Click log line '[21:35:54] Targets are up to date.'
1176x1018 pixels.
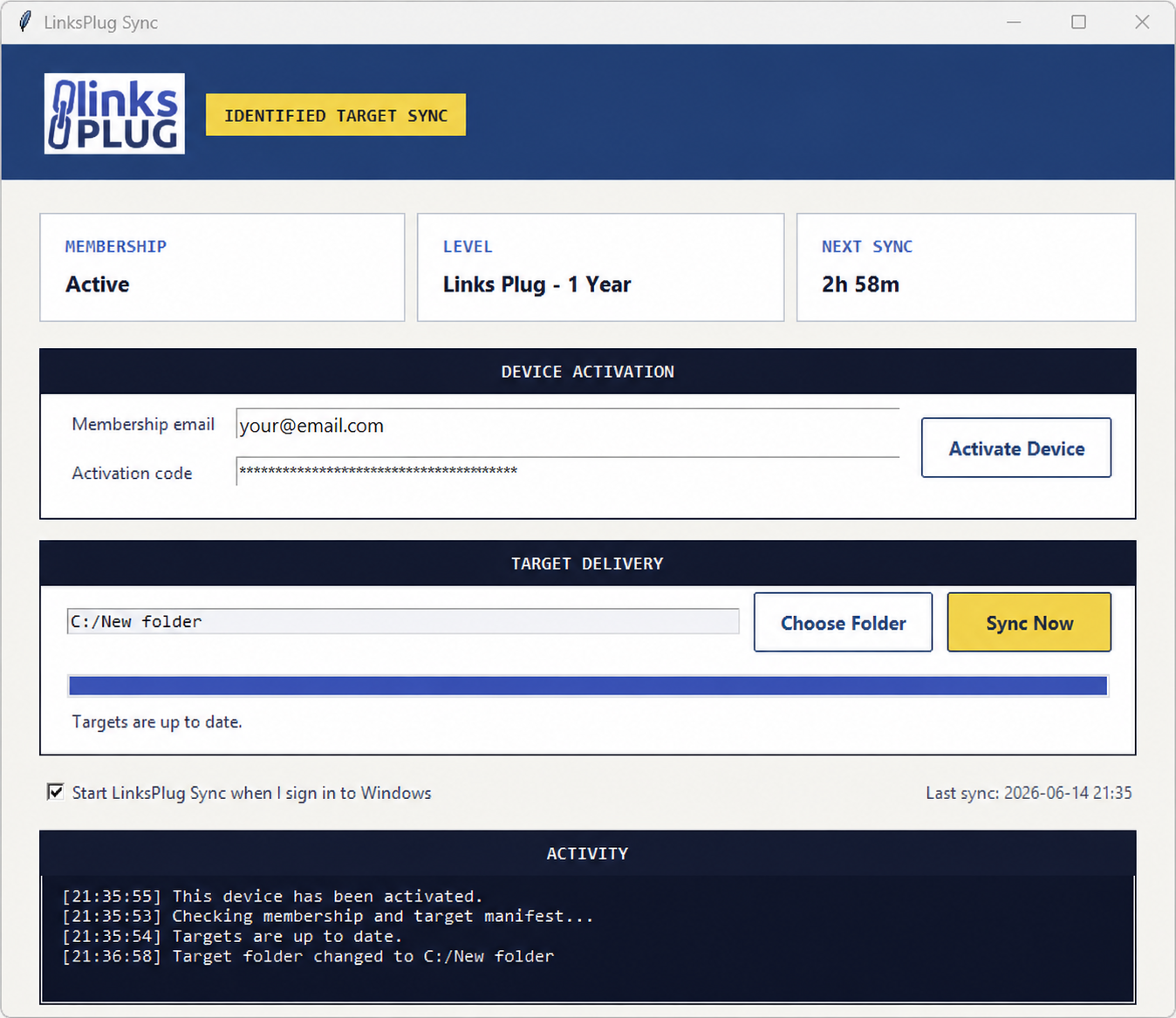pos(232,936)
